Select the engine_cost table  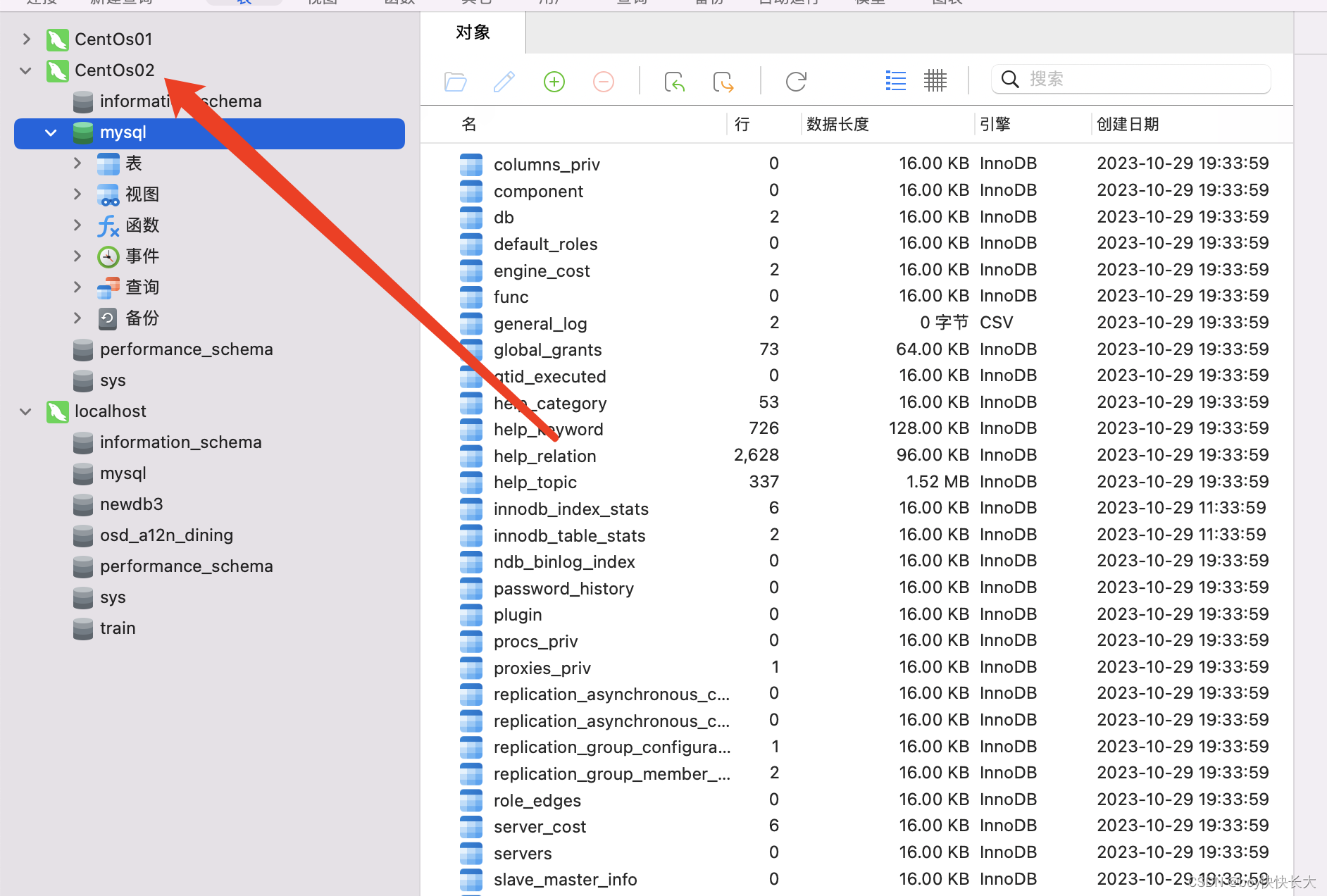542,270
